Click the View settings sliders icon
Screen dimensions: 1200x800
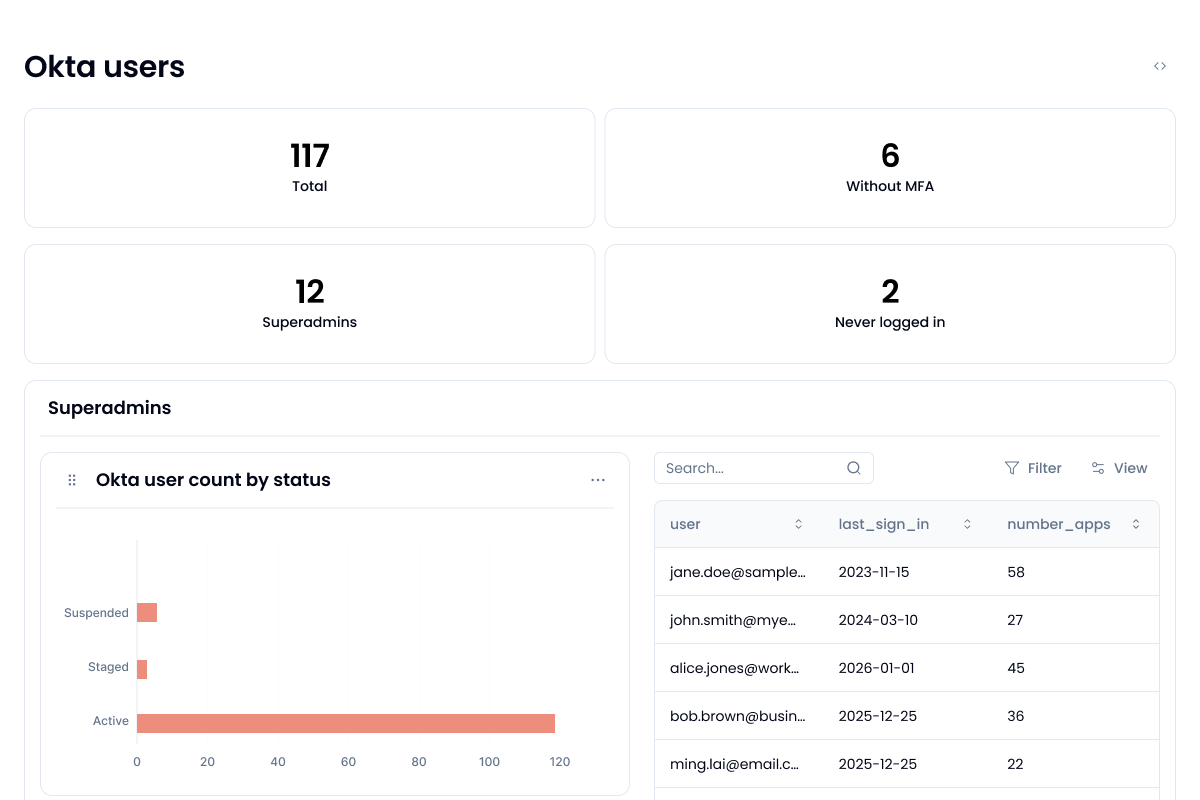point(1098,468)
